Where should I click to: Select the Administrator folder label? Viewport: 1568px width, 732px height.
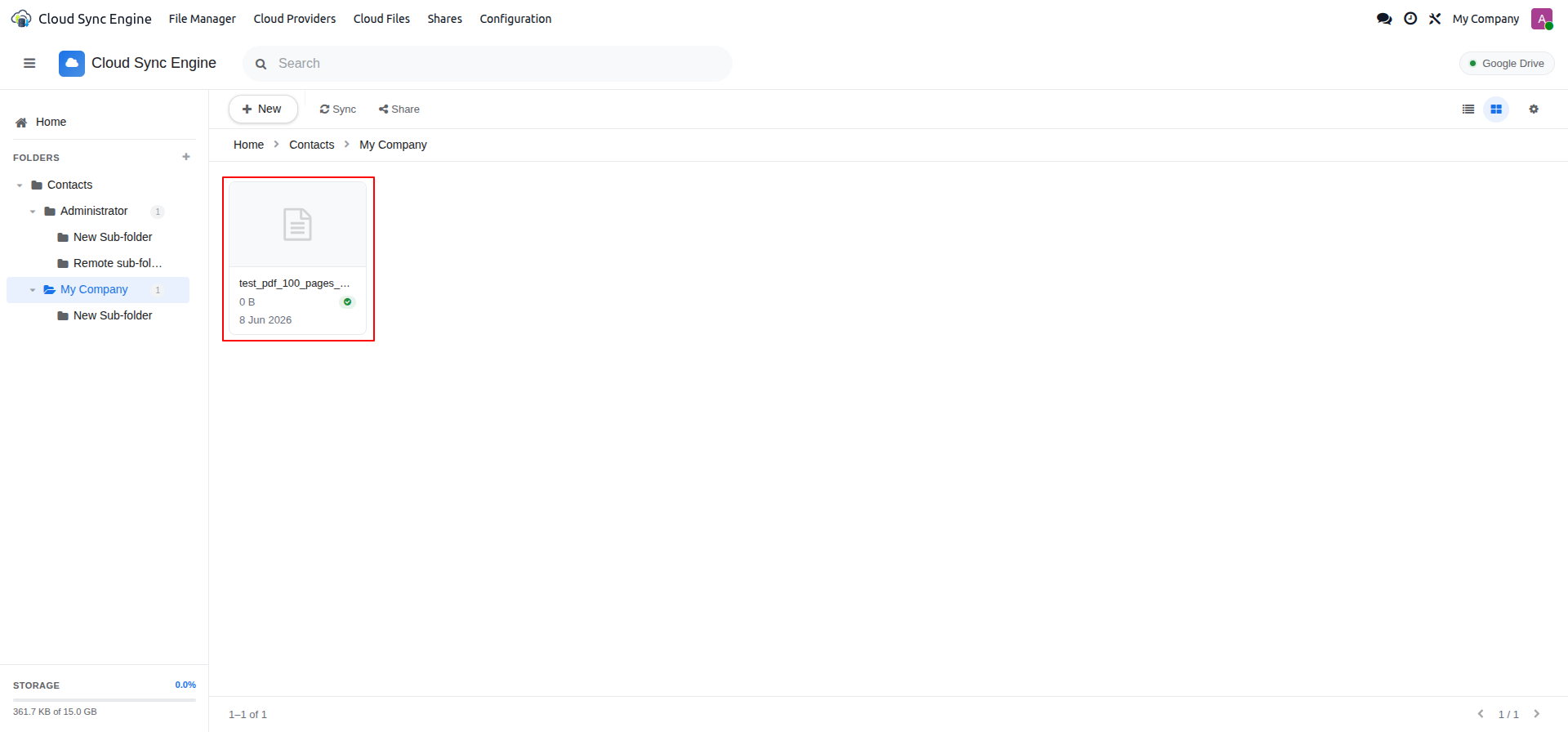tap(94, 211)
